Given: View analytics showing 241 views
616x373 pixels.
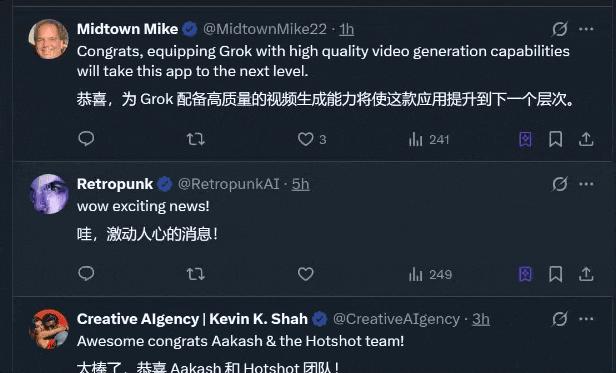Looking at the screenshot, I should coord(429,139).
